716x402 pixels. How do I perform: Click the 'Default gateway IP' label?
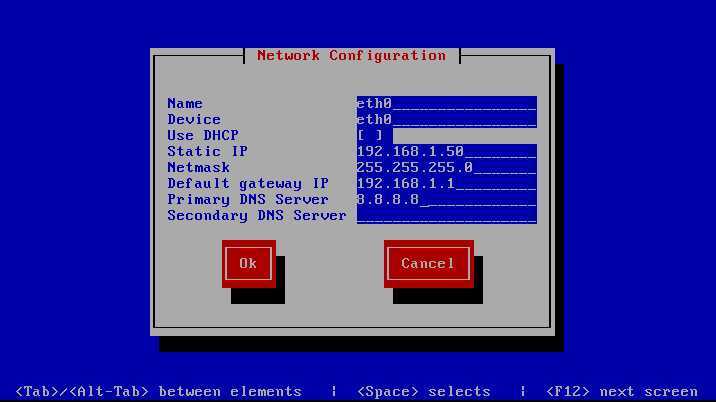248,184
